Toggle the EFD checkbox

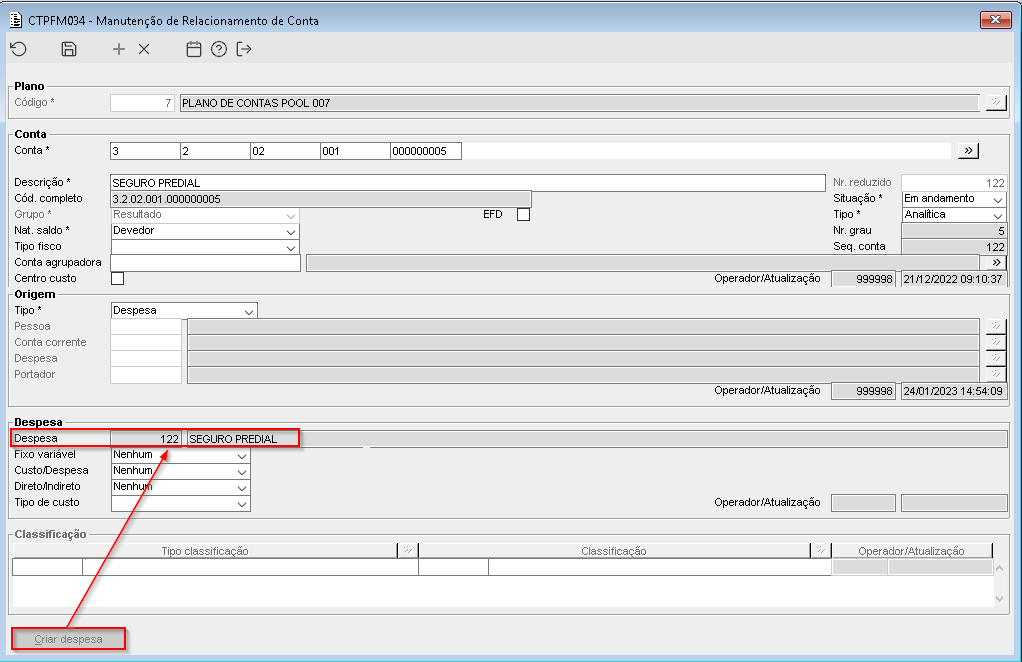tap(523, 214)
